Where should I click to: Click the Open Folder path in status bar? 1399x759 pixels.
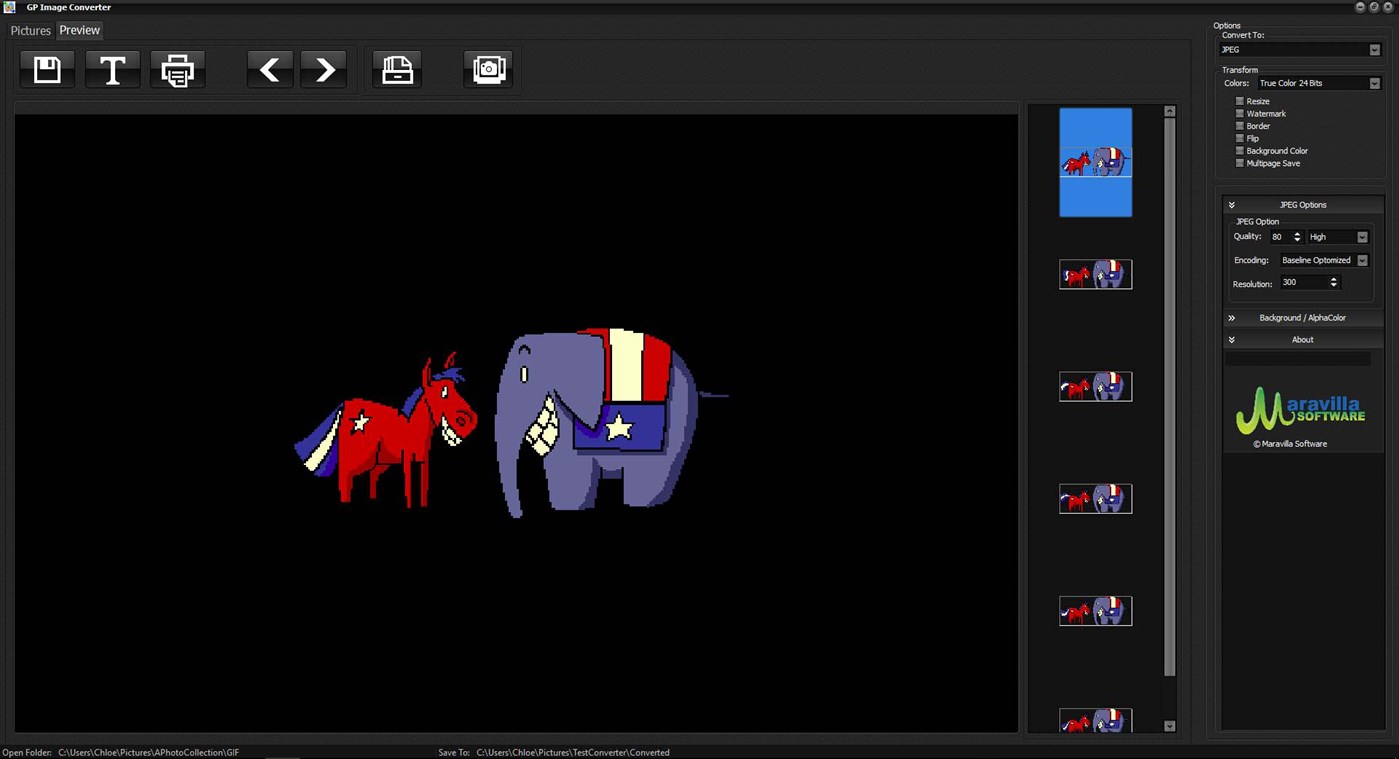click(148, 752)
